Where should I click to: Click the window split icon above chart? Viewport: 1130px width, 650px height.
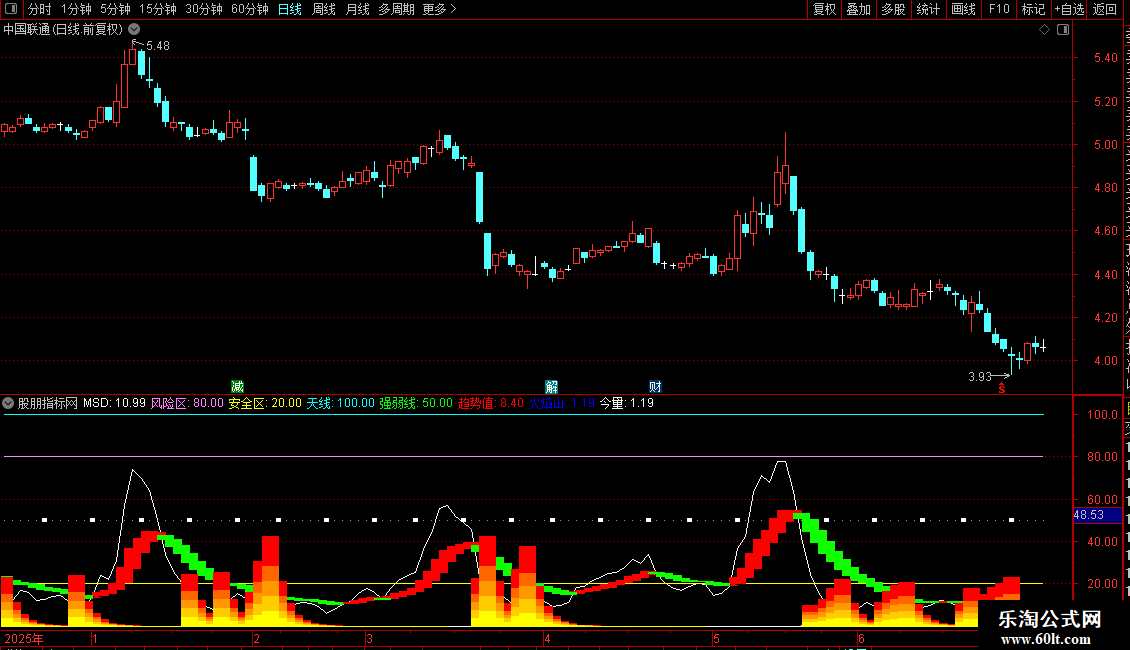click(x=1063, y=30)
